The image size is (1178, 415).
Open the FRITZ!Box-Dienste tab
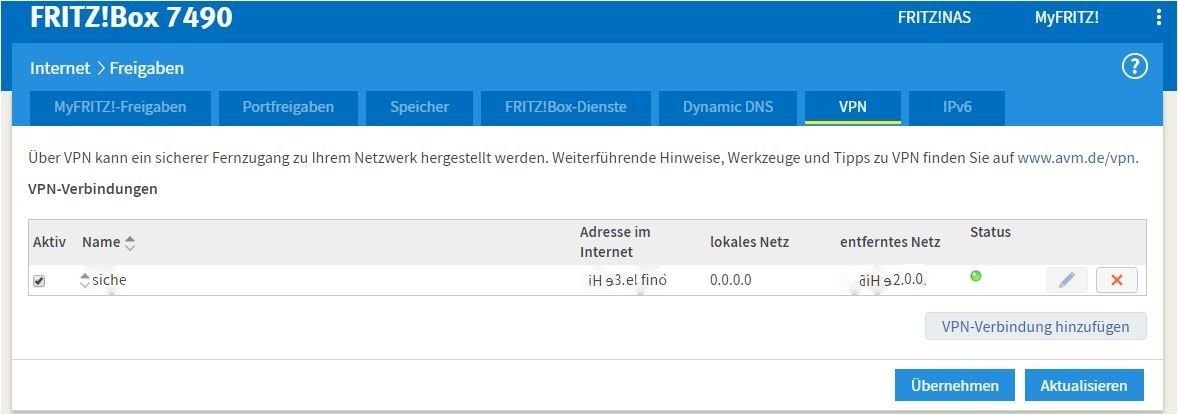(566, 108)
